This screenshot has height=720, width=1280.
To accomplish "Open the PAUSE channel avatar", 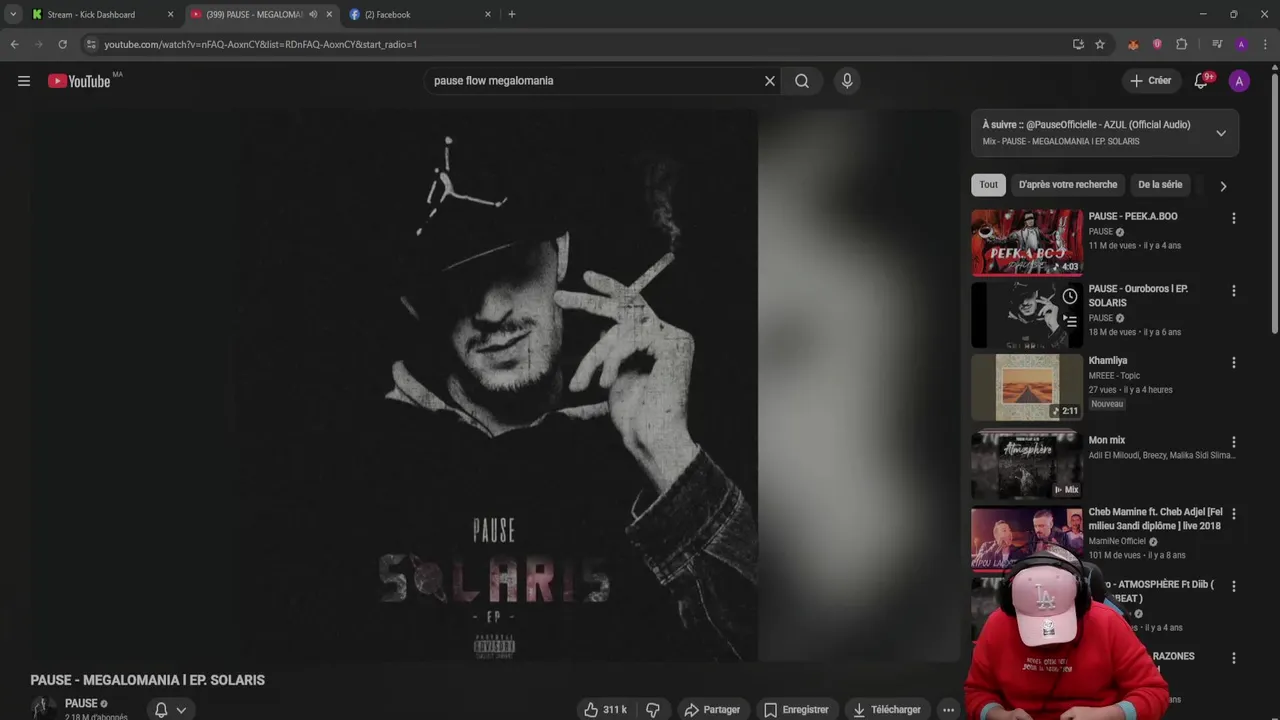I will point(43,708).
